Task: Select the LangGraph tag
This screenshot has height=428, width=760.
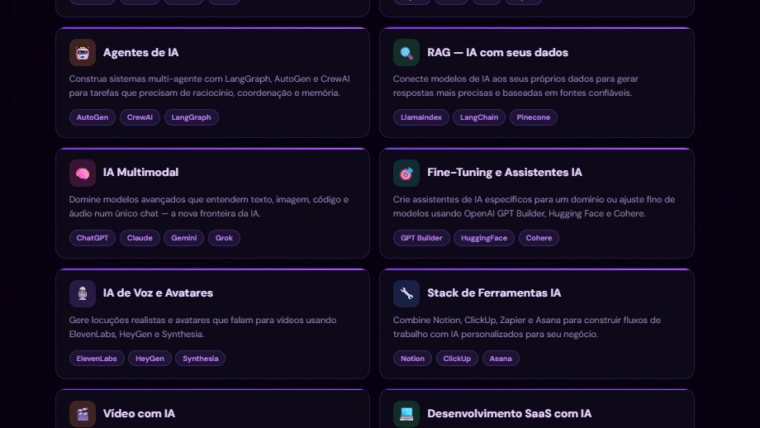Action: [191, 117]
